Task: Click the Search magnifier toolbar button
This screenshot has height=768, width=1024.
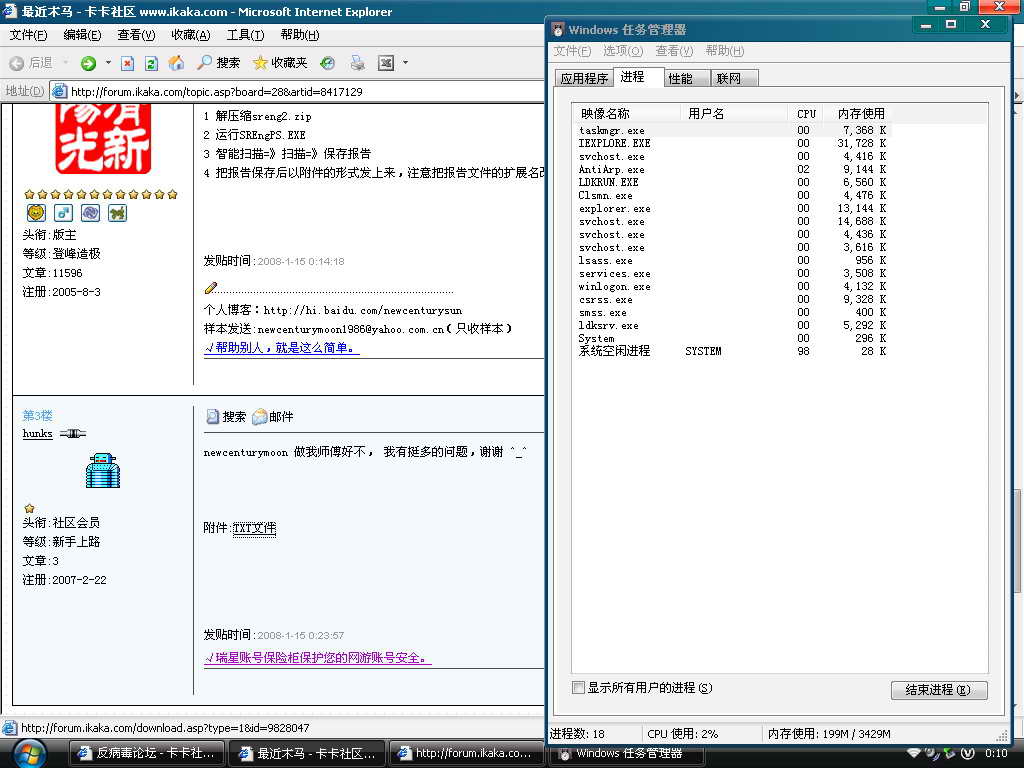Action: pyautogui.click(x=219, y=63)
